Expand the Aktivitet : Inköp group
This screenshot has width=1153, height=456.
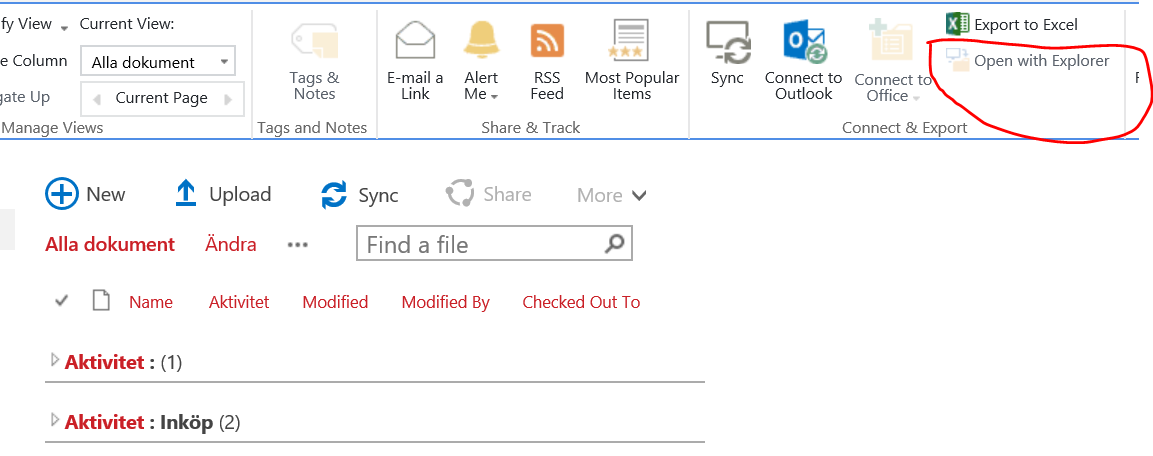click(x=55, y=422)
